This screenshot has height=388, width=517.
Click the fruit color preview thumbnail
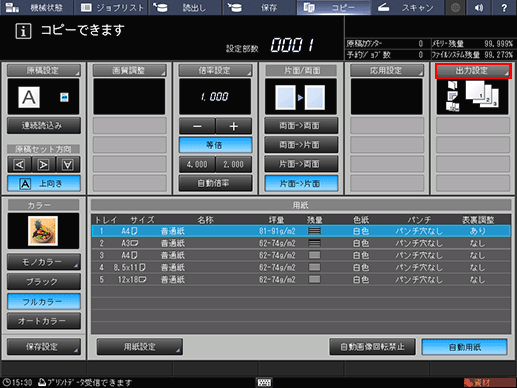[x=43, y=231]
